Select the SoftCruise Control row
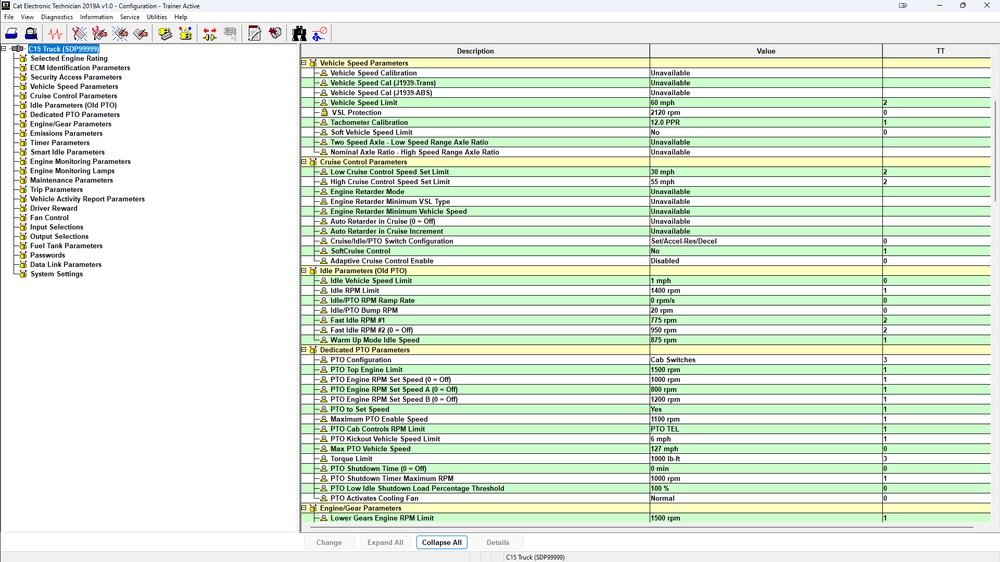1000x562 pixels. 645,251
